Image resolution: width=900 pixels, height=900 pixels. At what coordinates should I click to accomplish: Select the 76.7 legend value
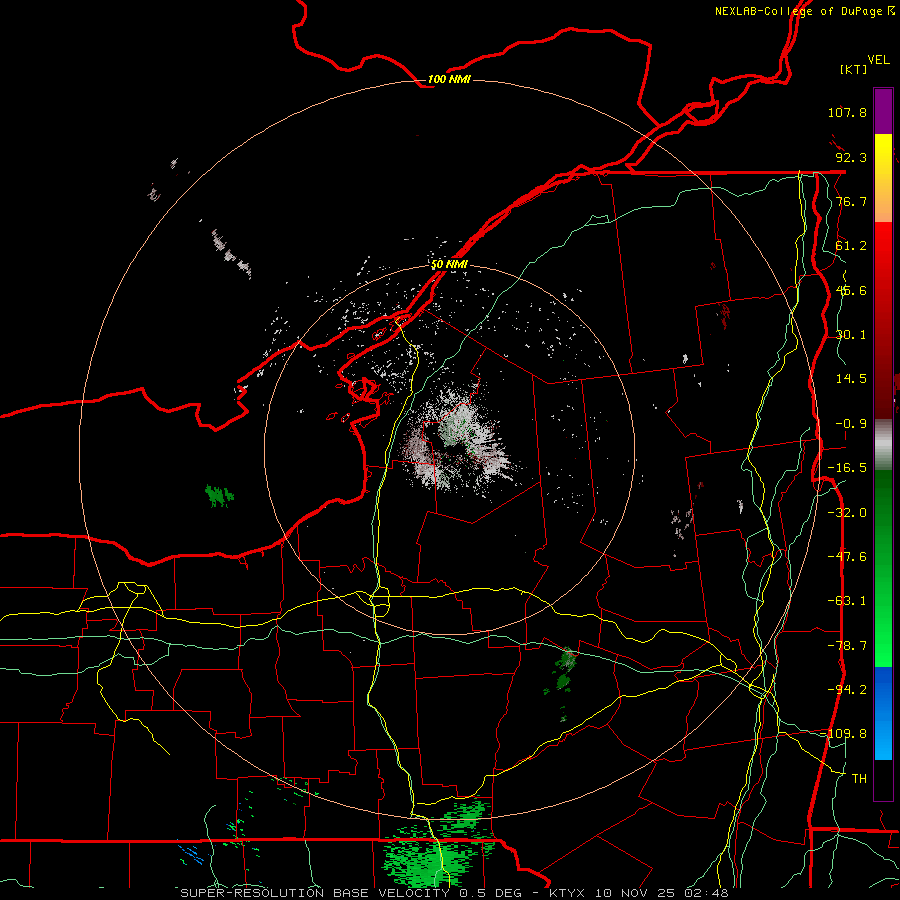(x=851, y=201)
